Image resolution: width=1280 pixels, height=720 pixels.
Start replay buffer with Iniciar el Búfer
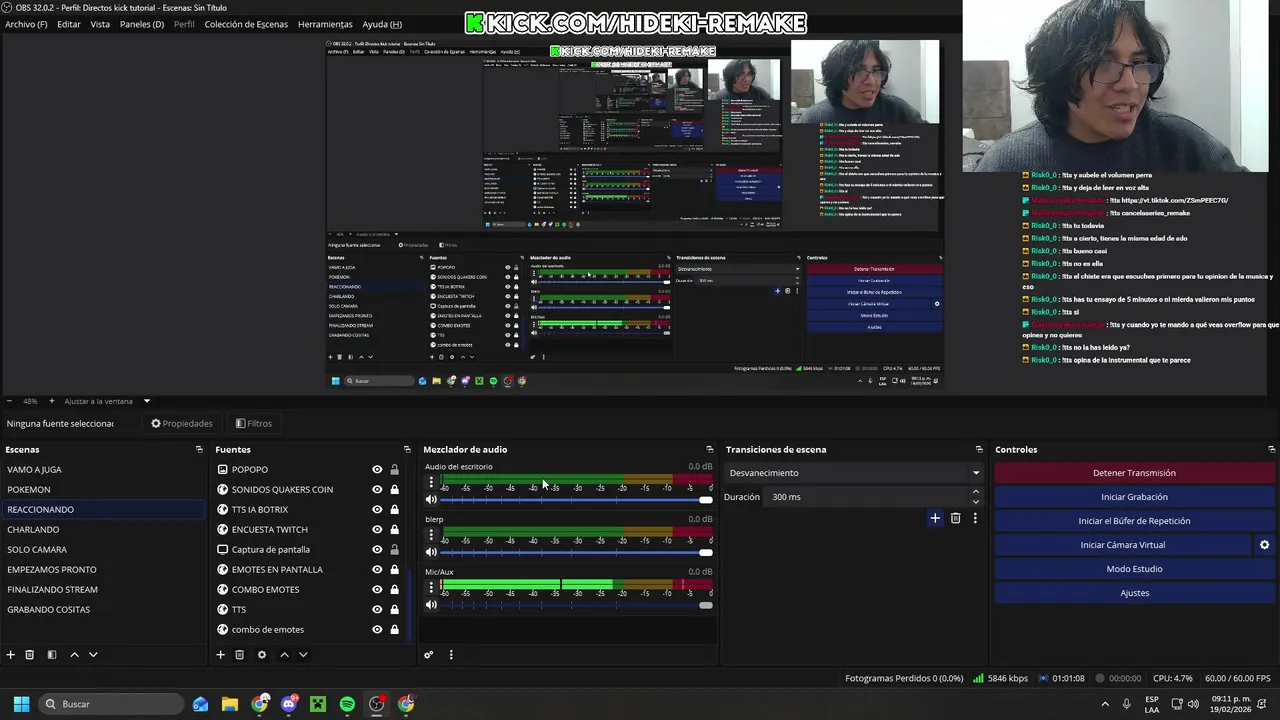click(x=1134, y=521)
